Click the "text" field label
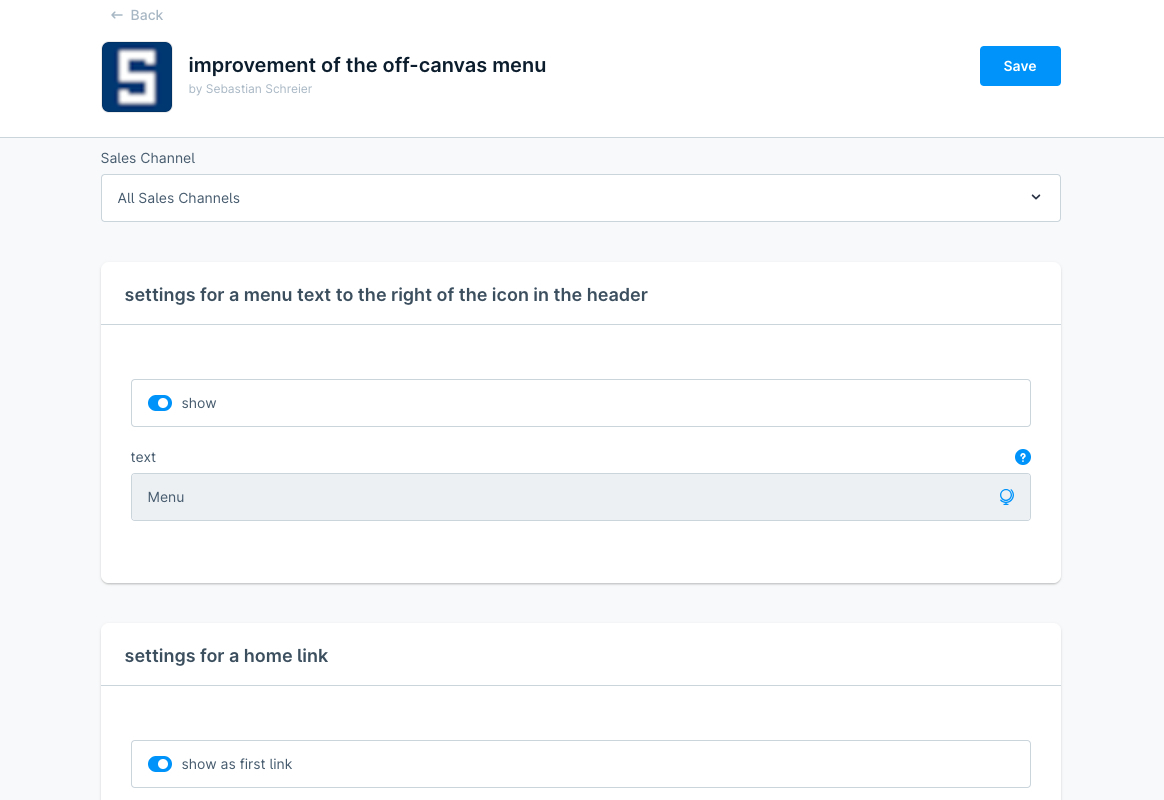Viewport: 1164px width, 800px height. (144, 457)
